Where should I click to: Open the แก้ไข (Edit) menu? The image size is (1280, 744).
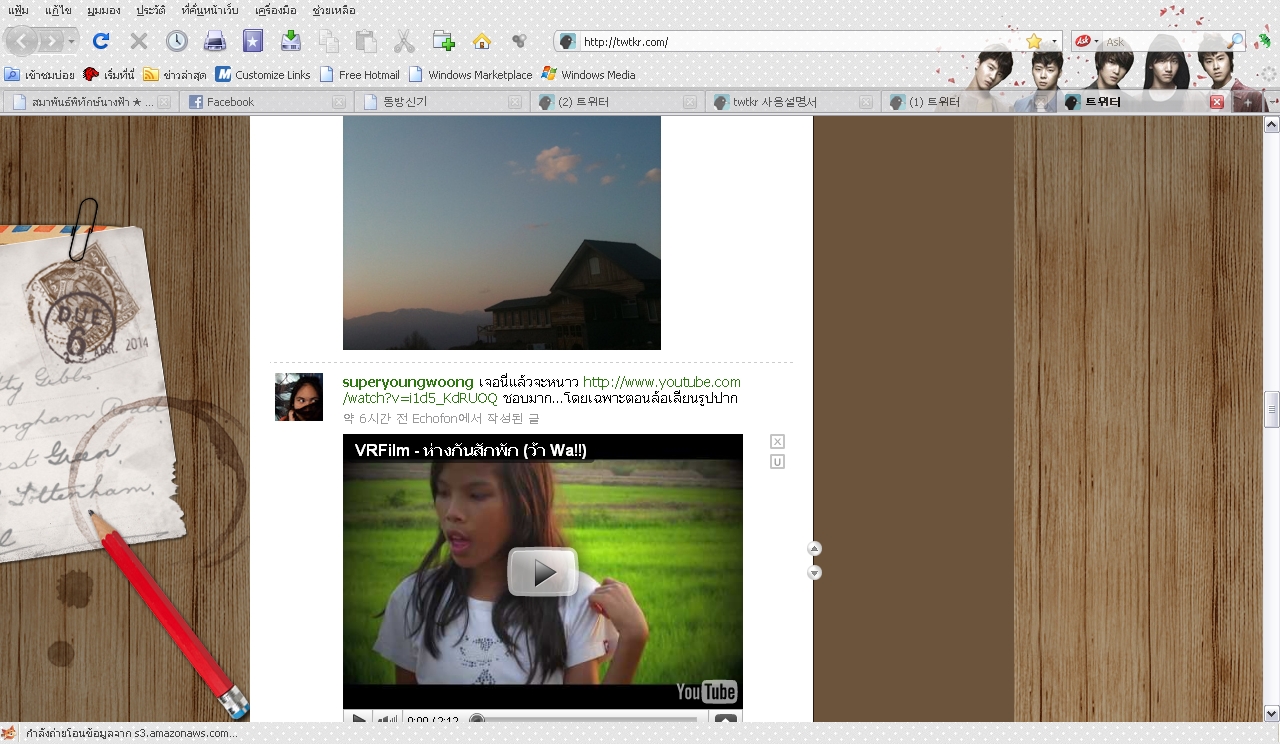(57, 10)
